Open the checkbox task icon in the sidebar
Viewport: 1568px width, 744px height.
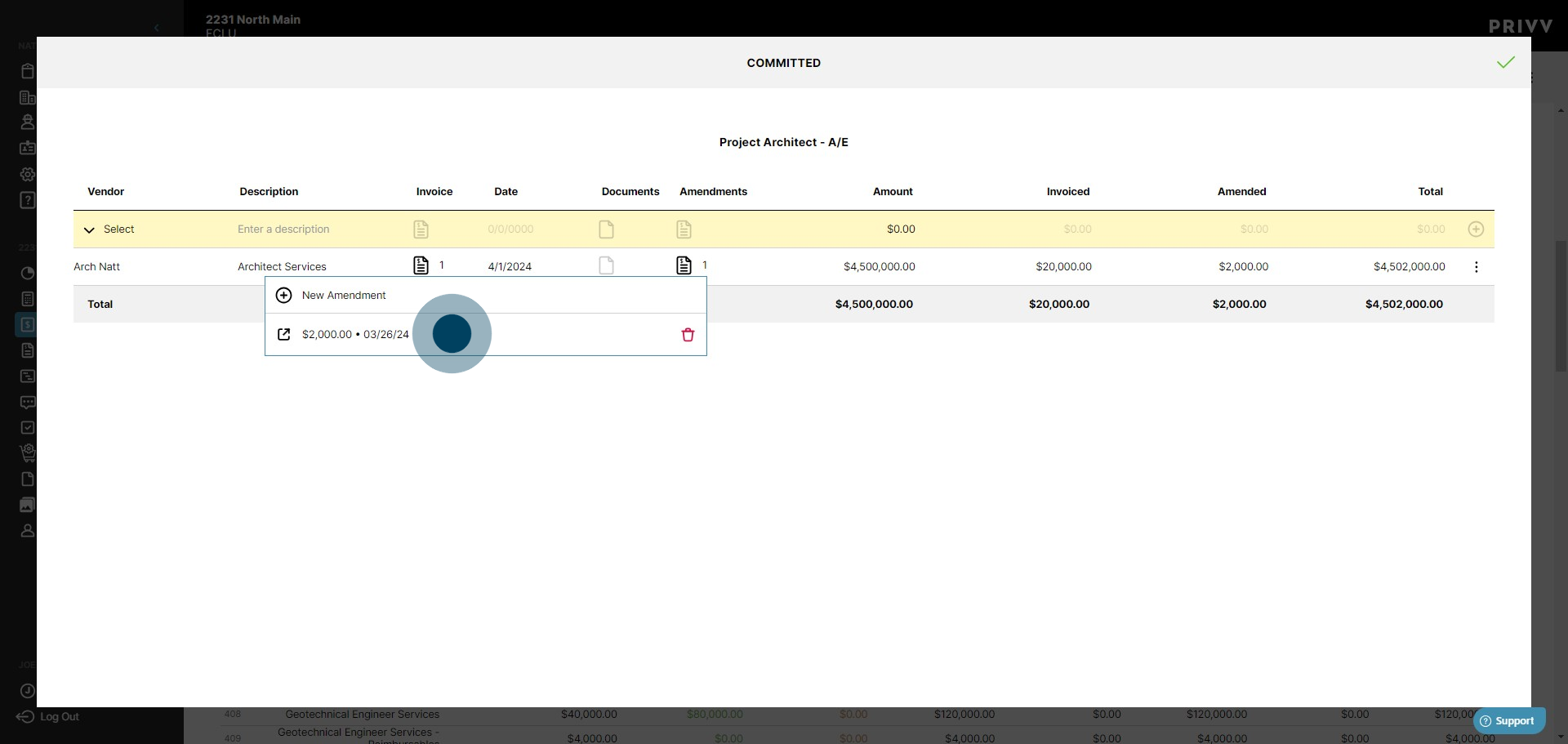27,427
